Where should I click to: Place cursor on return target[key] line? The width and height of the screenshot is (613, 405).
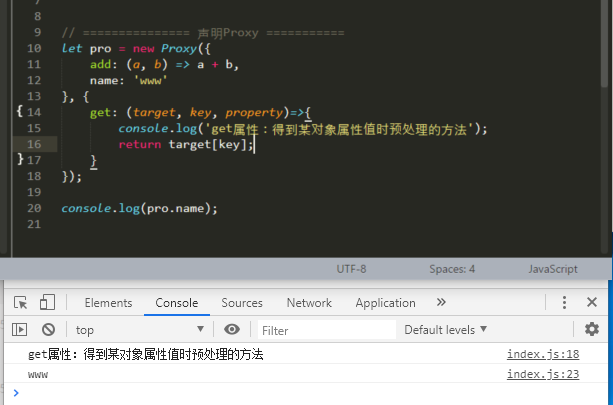pos(186,145)
